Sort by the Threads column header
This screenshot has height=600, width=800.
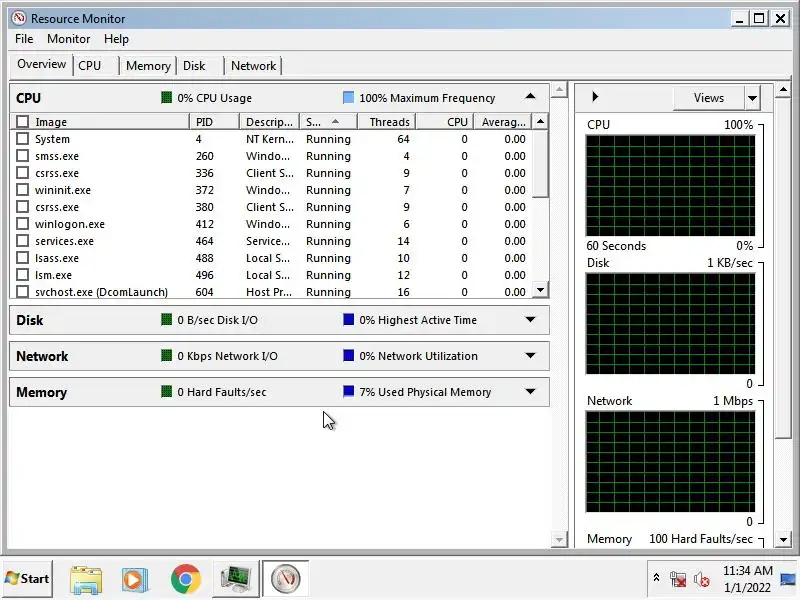386,121
